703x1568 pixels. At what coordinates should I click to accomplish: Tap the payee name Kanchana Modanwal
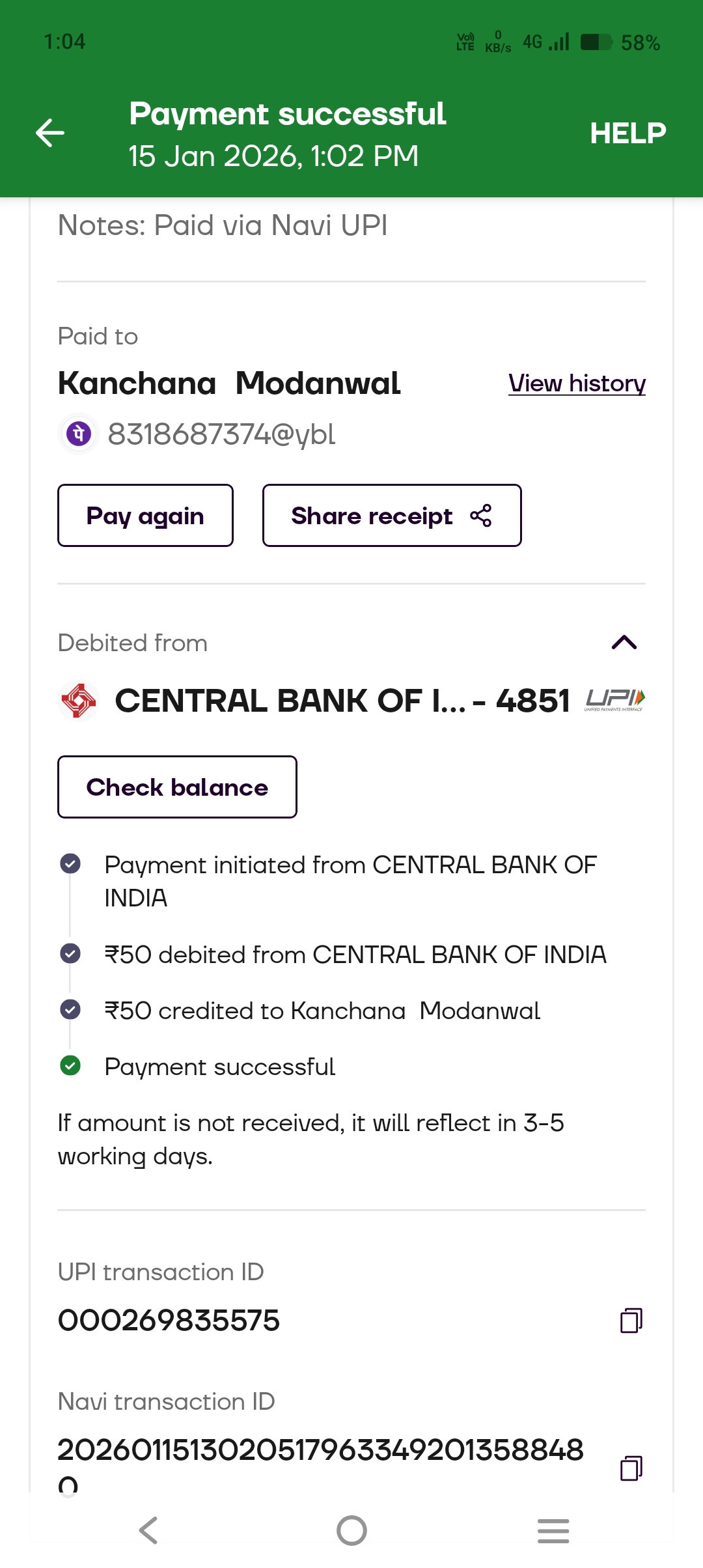point(229,383)
